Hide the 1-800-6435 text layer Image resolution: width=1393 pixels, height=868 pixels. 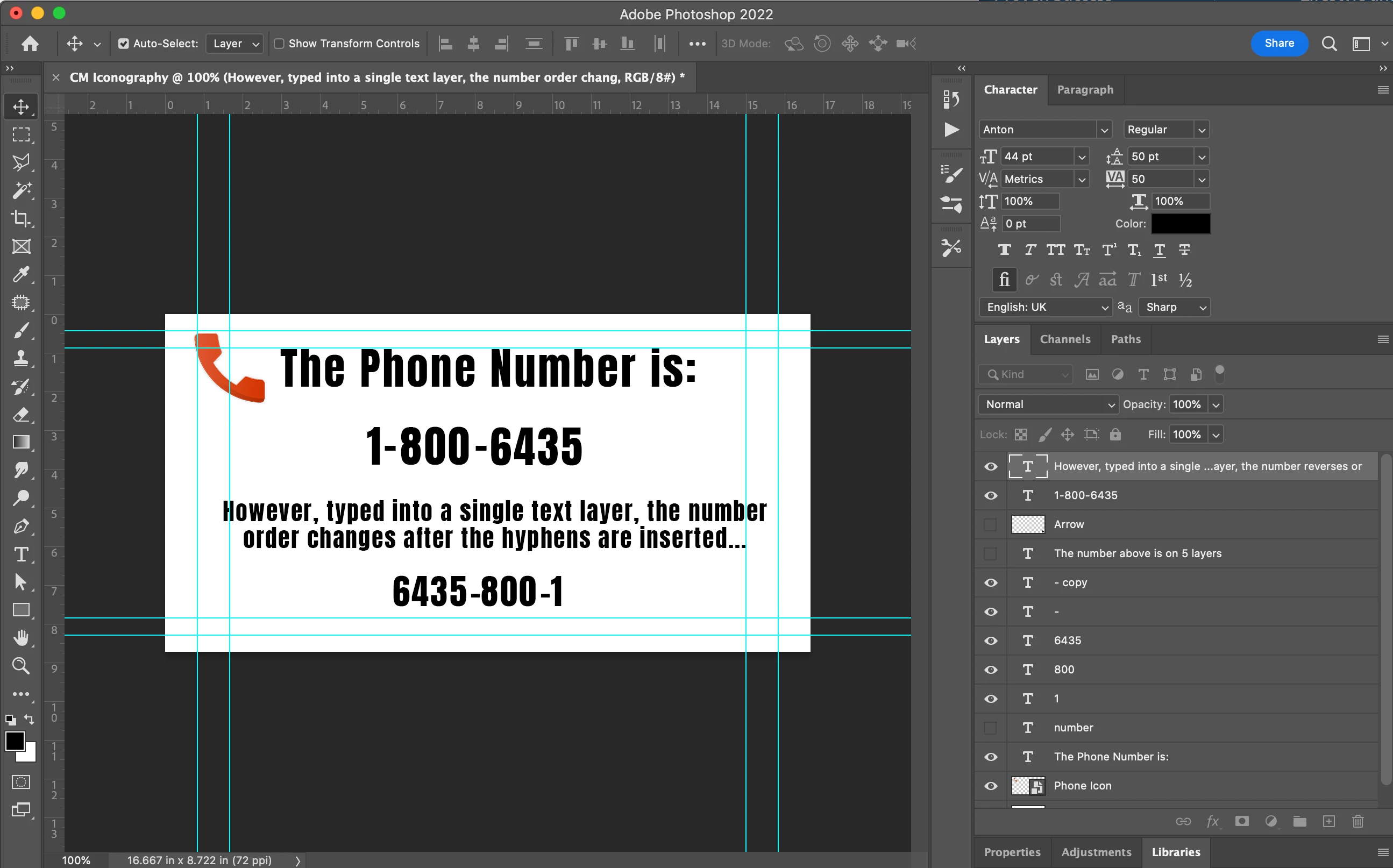[991, 495]
